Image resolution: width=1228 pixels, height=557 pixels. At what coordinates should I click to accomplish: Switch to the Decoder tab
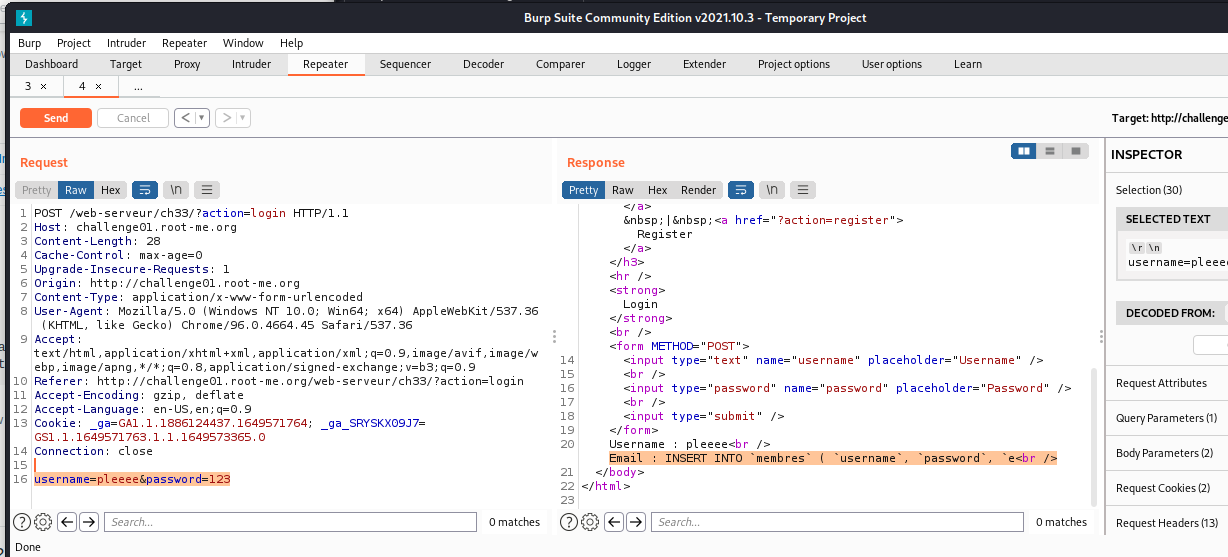click(483, 64)
